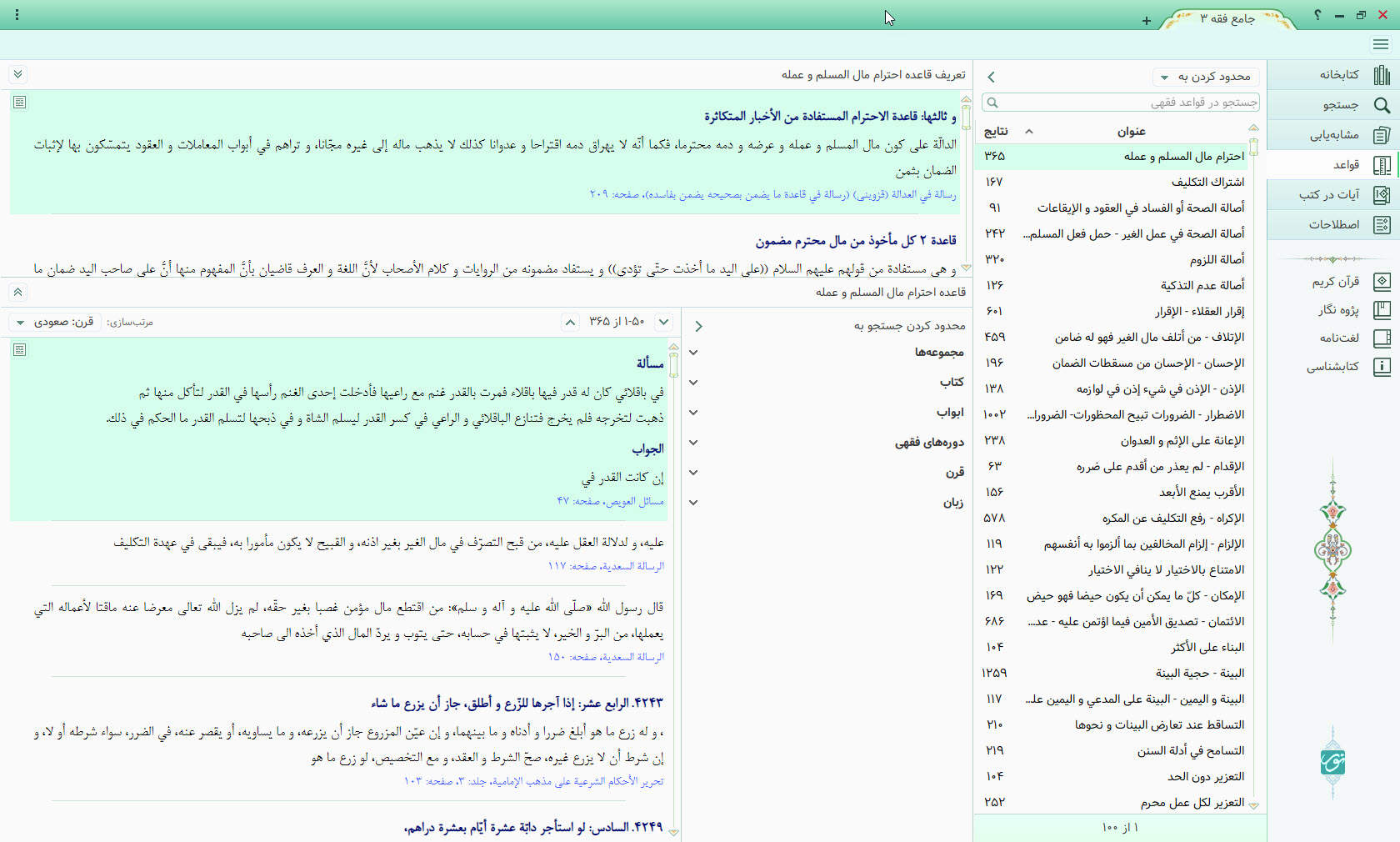Select rule الإعانة على الإثم و العدوان
The height and width of the screenshot is (842, 1400).
click(1112, 440)
